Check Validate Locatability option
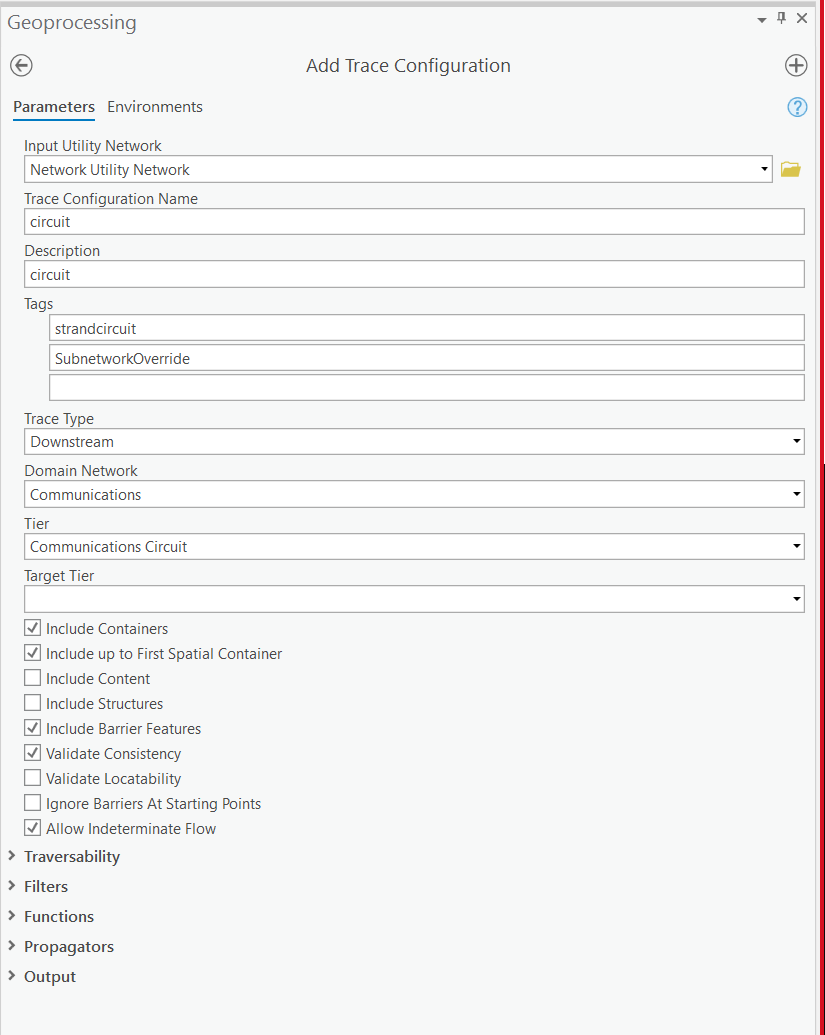825x1035 pixels. coord(33,779)
